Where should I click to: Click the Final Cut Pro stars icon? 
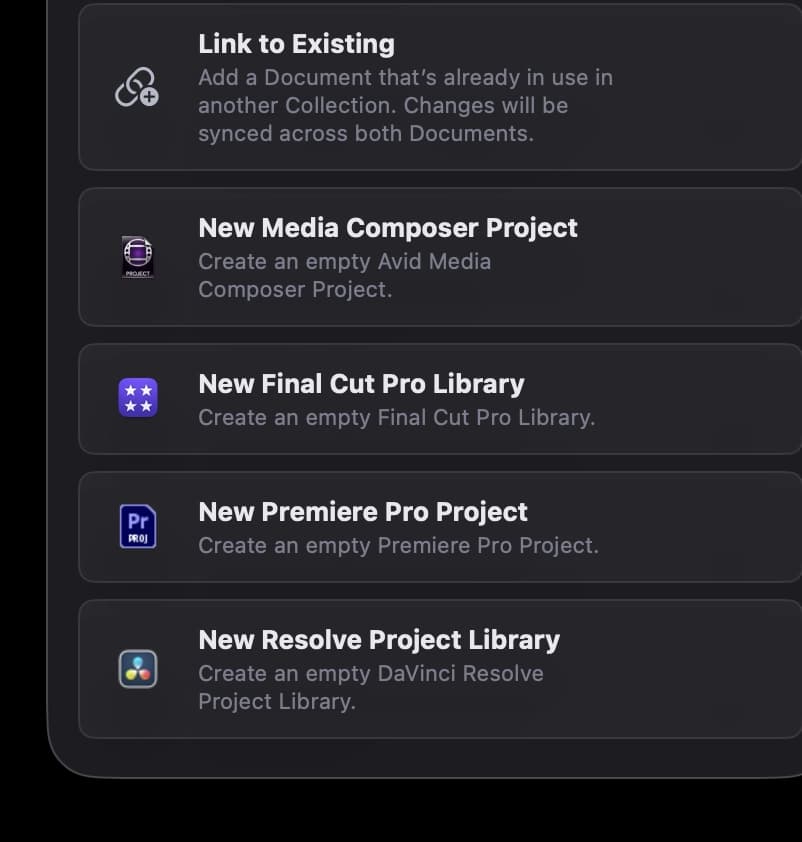click(137, 398)
